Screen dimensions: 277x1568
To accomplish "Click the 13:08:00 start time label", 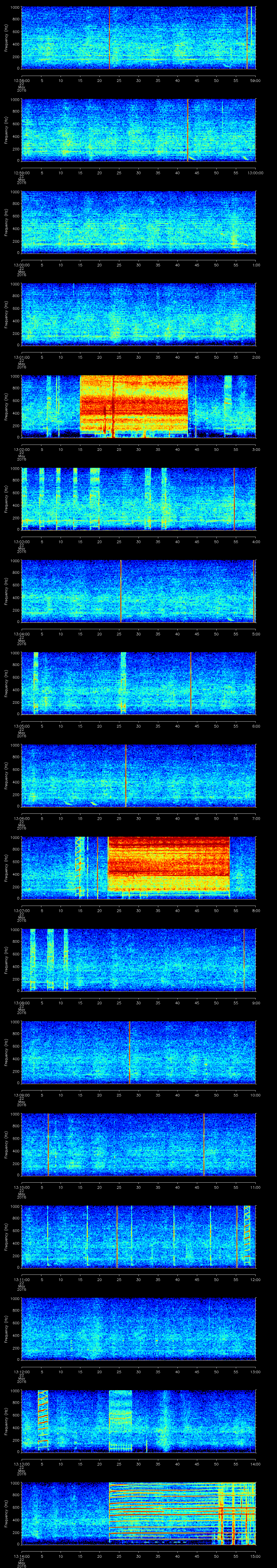I will coord(21,1003).
